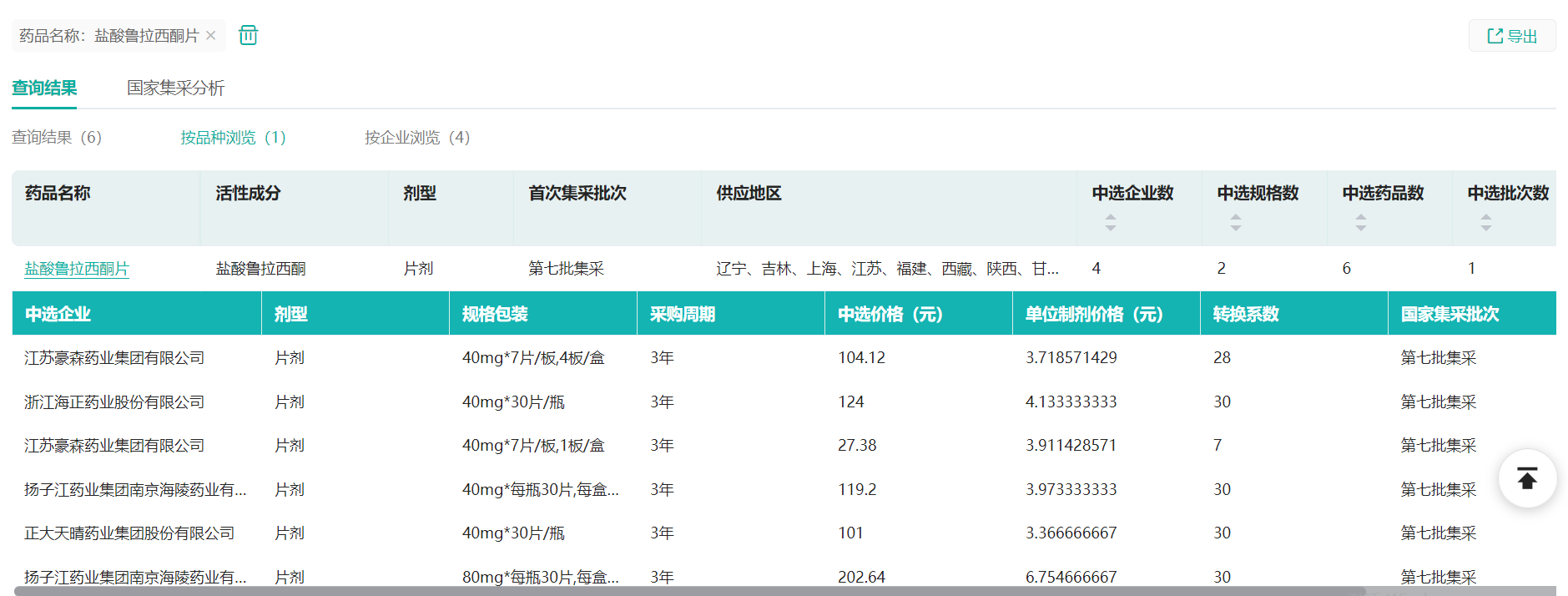This screenshot has height=596, width=1568.
Task: Sort by 中选规格数 column
Action: pos(1235,222)
